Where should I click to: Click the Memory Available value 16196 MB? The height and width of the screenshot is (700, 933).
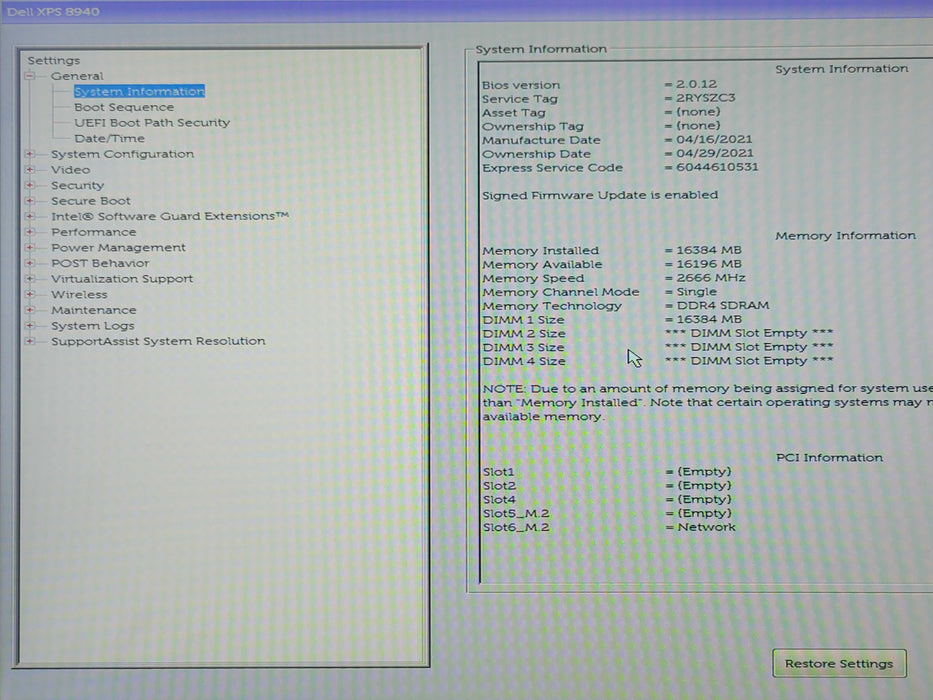click(x=709, y=264)
